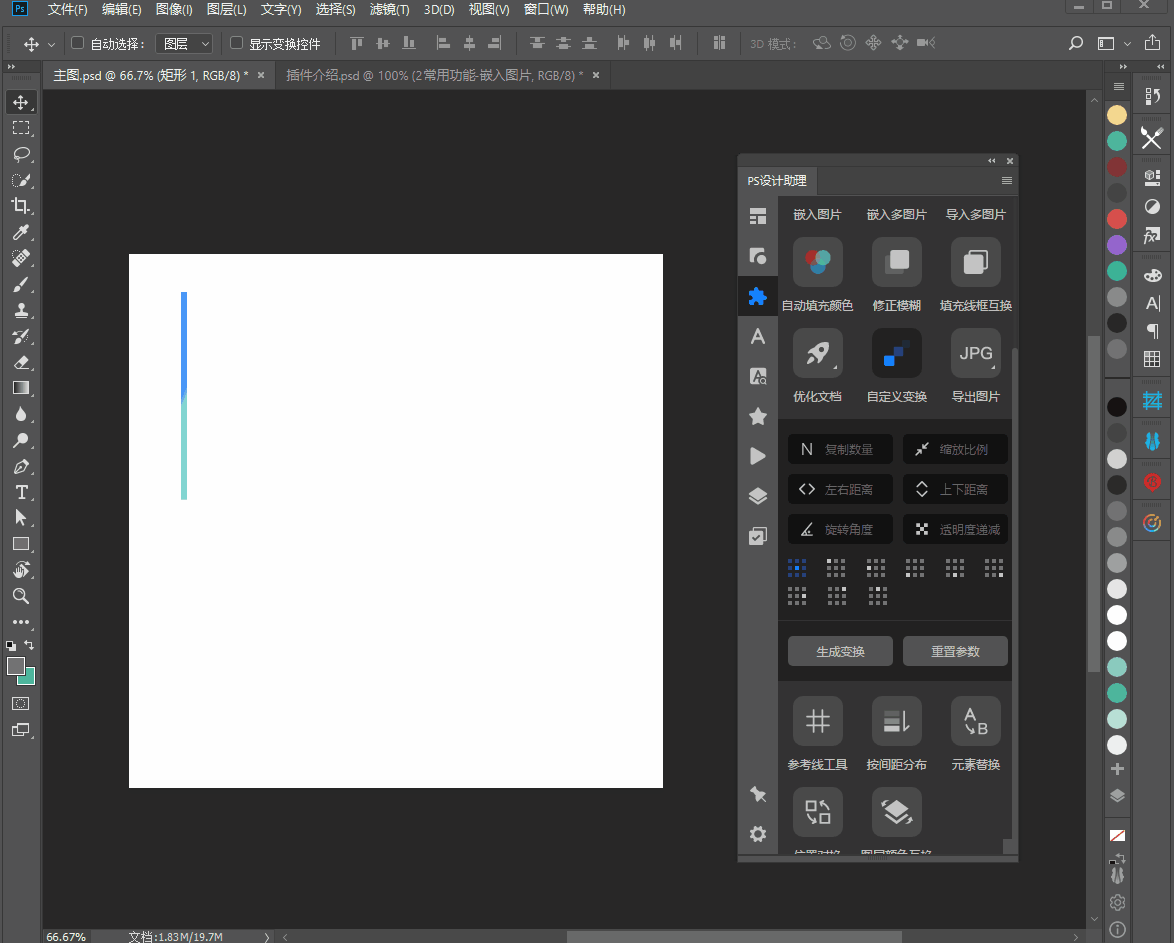Enable the 自动选择 checkbox
1174x943 pixels.
77,43
